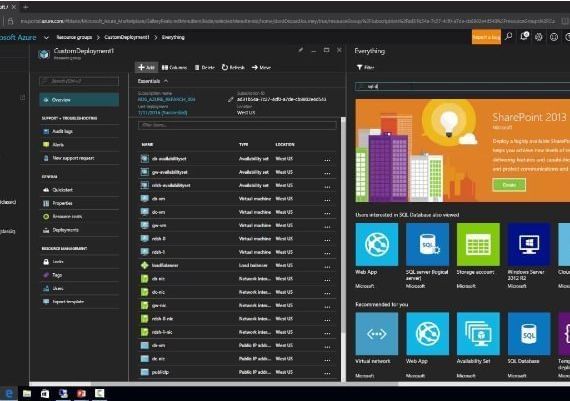Click the Delete trash icon in toolbar
570x401 pixels.
click(197, 68)
